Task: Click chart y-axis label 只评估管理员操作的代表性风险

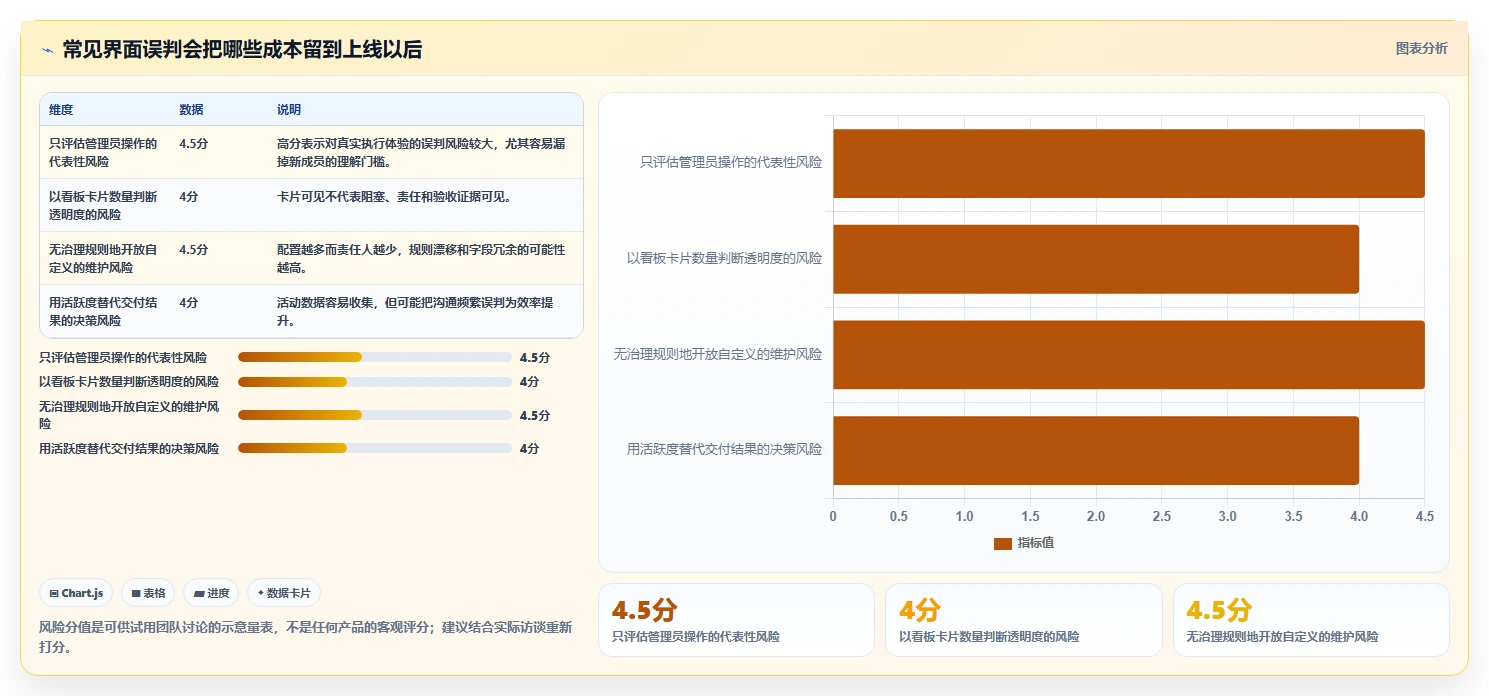Action: tap(731, 162)
